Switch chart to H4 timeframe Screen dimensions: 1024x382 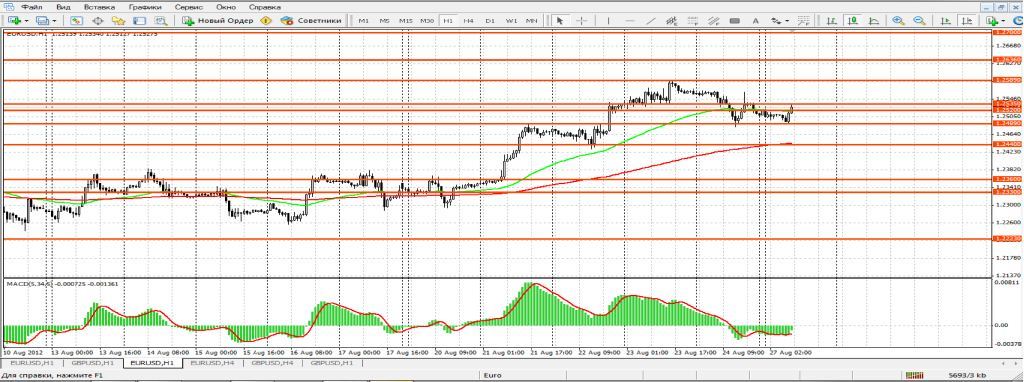(x=469, y=20)
